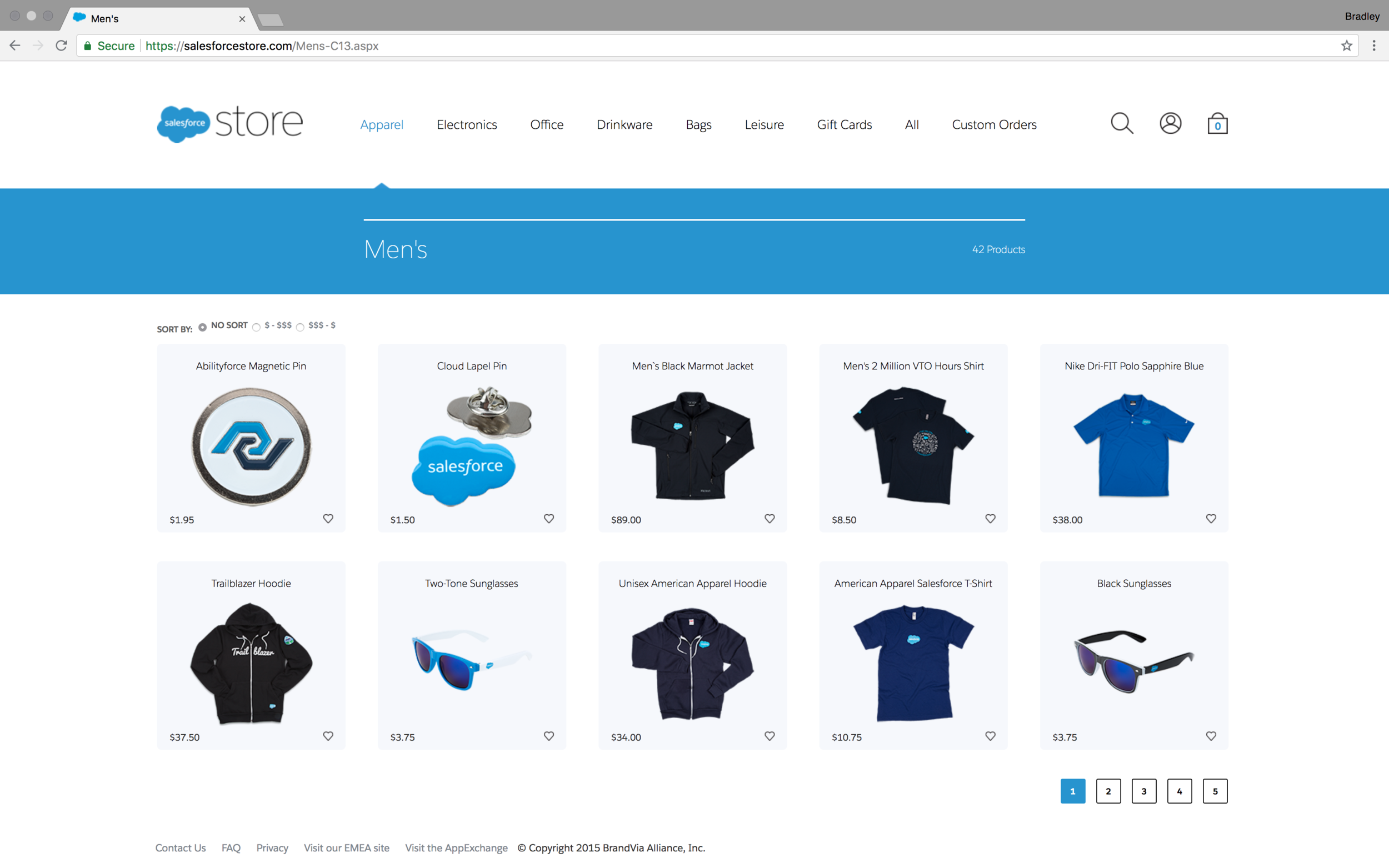Screen dimensions: 1389x868
Task: Open the Bags menu
Action: coord(699,124)
